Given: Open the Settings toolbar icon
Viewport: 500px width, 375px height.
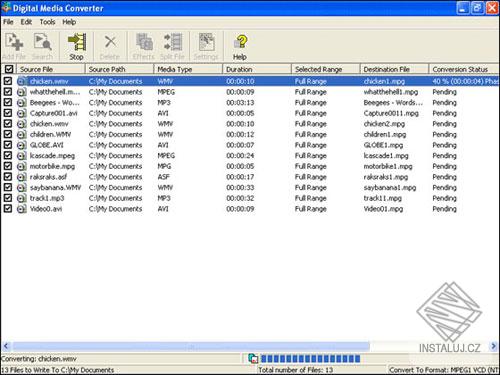Looking at the screenshot, I should 207,42.
